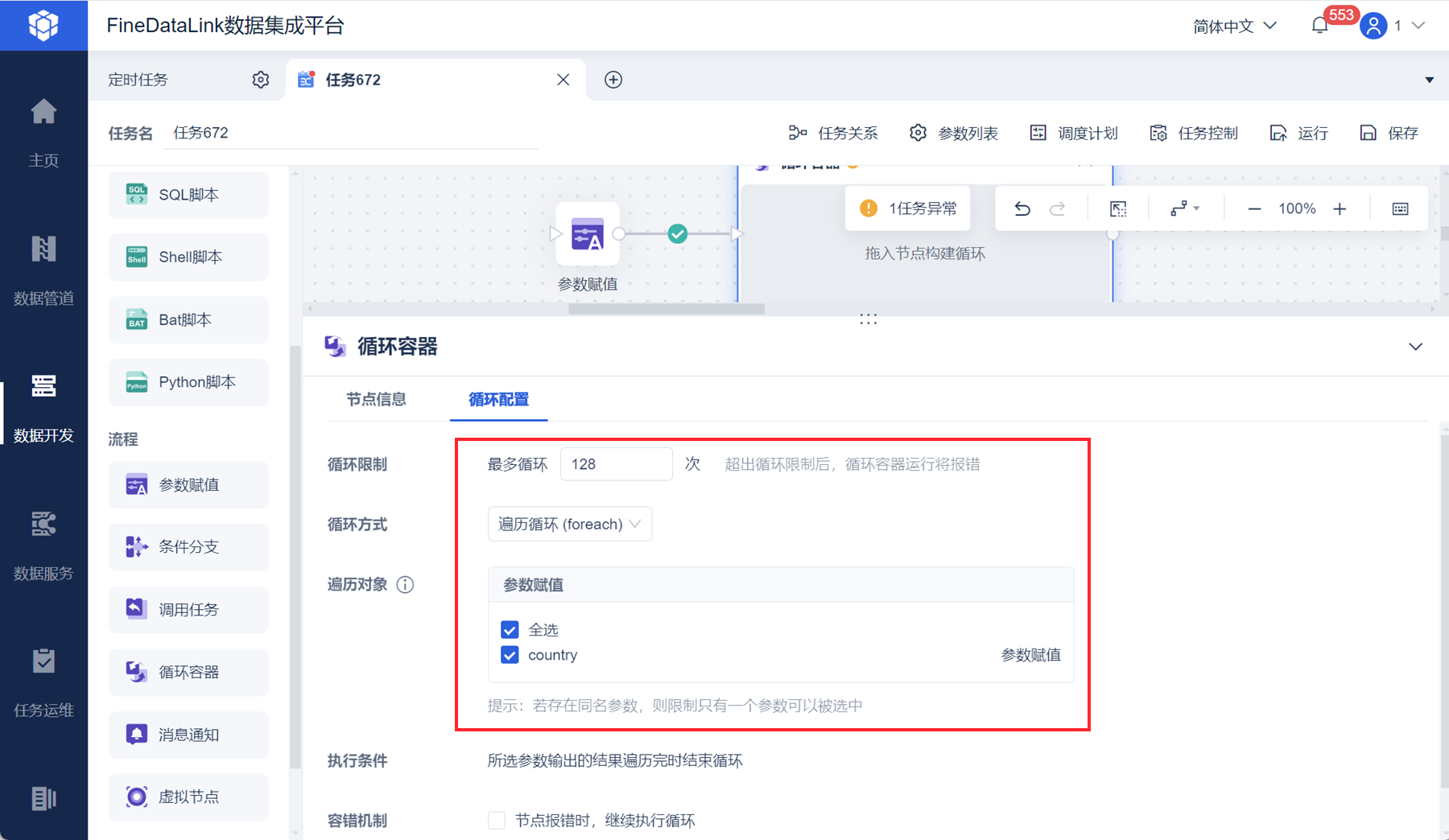Open 循环方式 foreach dropdown
The width and height of the screenshot is (1449, 840).
[x=570, y=524]
